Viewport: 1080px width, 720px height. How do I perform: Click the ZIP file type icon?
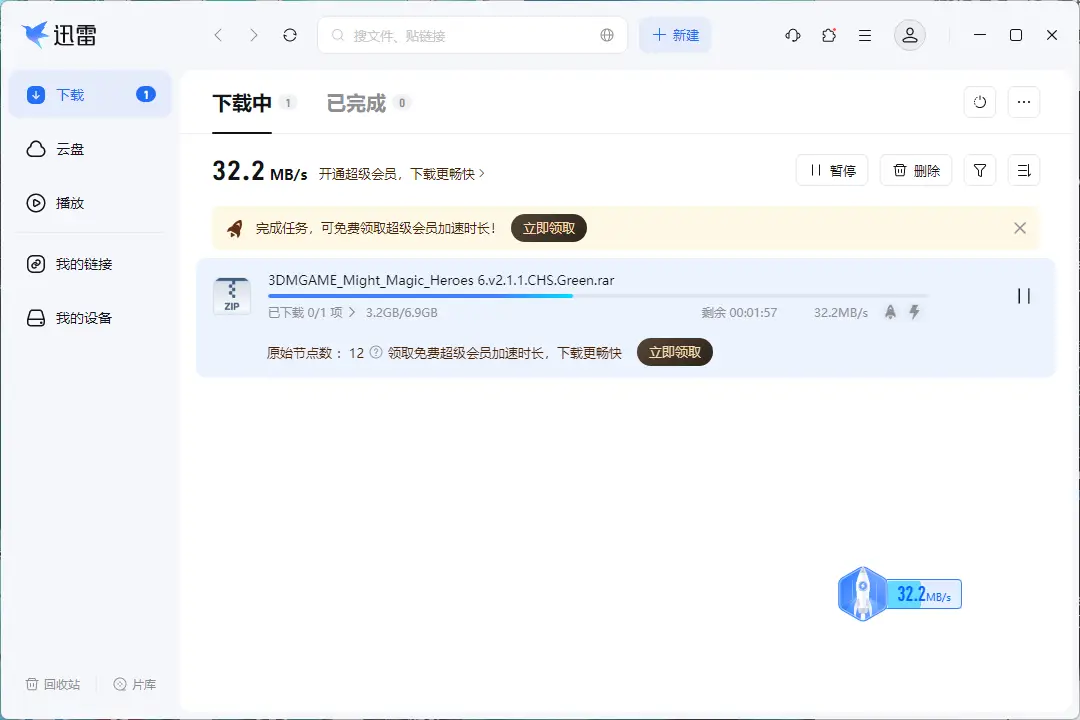(232, 296)
